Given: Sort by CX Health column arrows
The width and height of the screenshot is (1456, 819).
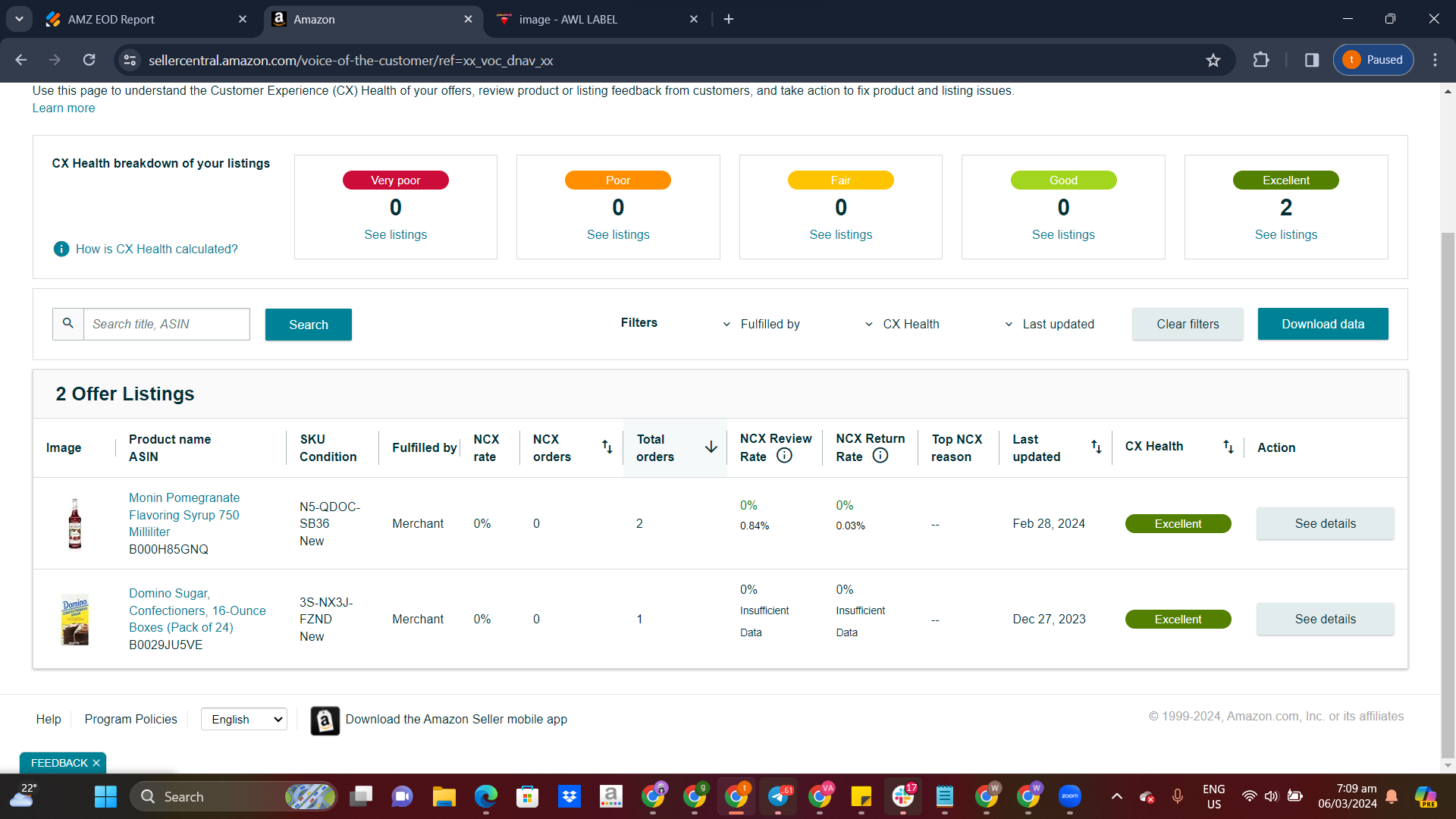Looking at the screenshot, I should pos(1228,447).
